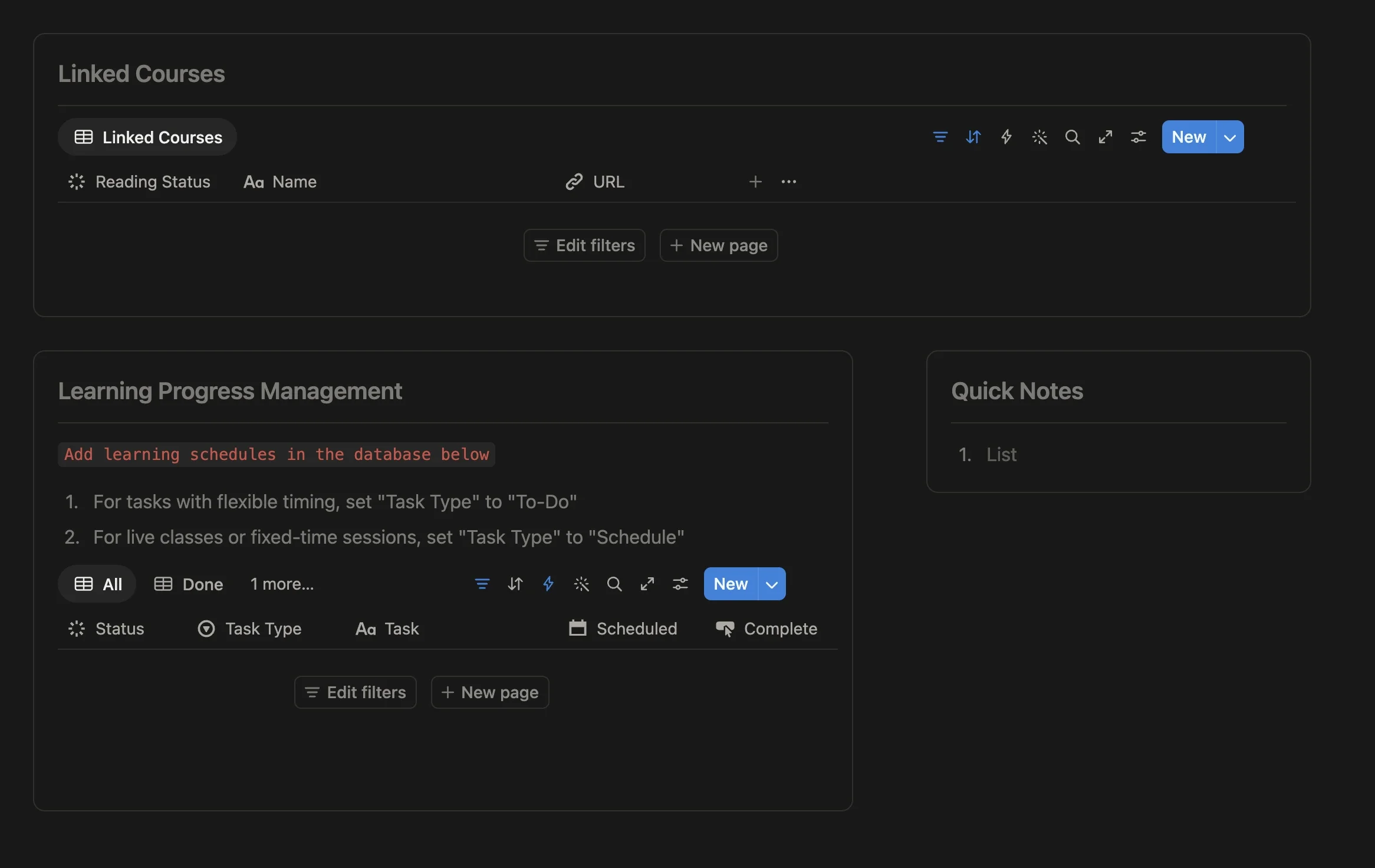Expand New dropdown arrow in Learning Progress

[x=771, y=584]
